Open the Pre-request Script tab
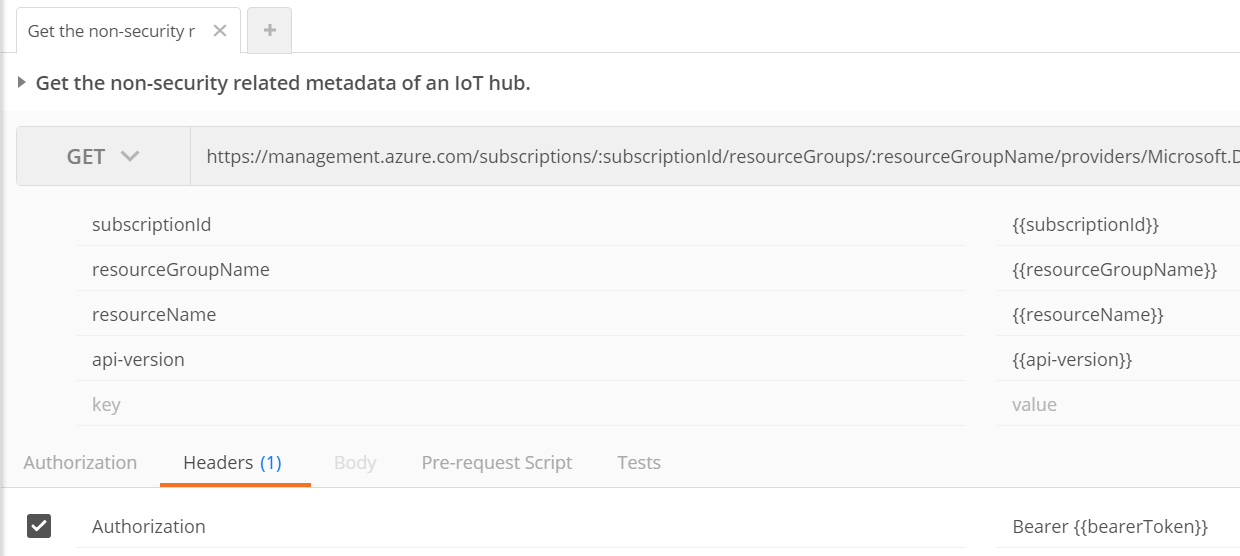The image size is (1240, 556). [x=497, y=463]
